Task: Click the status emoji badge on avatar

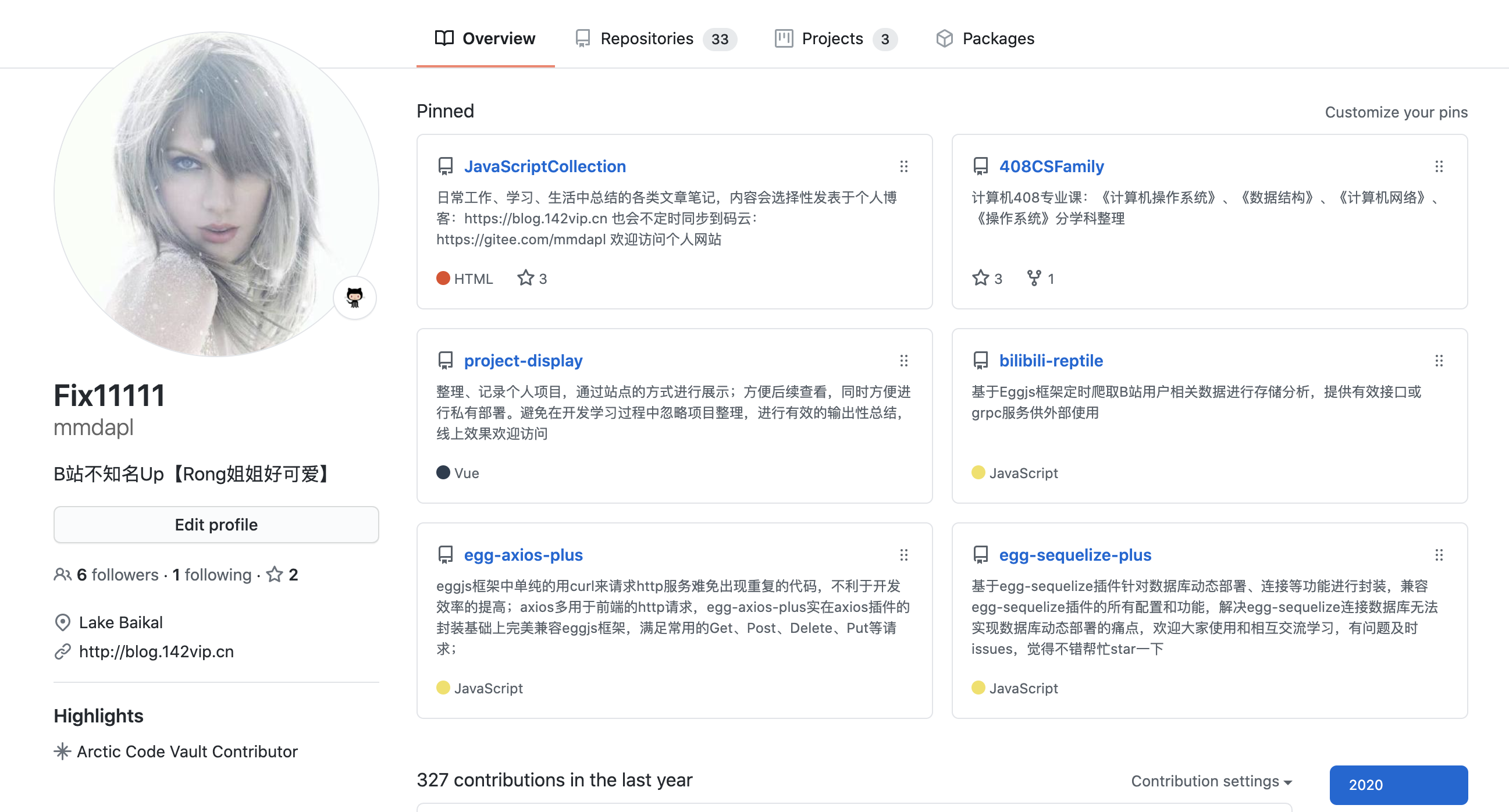Action: [354, 298]
